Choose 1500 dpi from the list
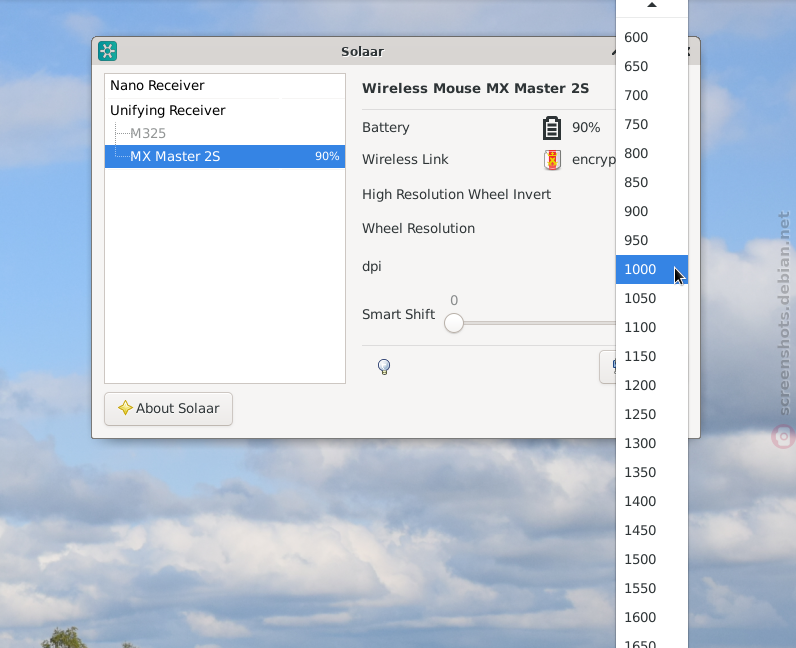The width and height of the screenshot is (796, 648). 652,559
